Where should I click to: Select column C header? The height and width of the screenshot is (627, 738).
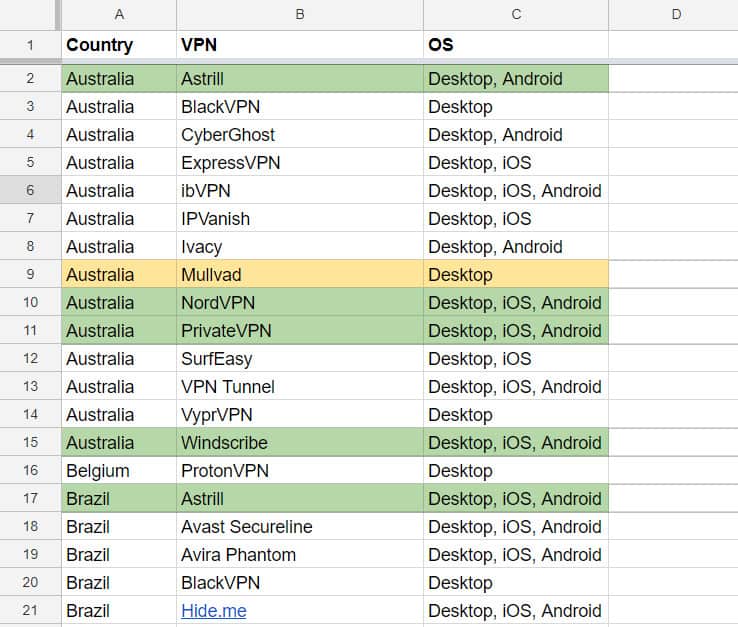pos(516,15)
